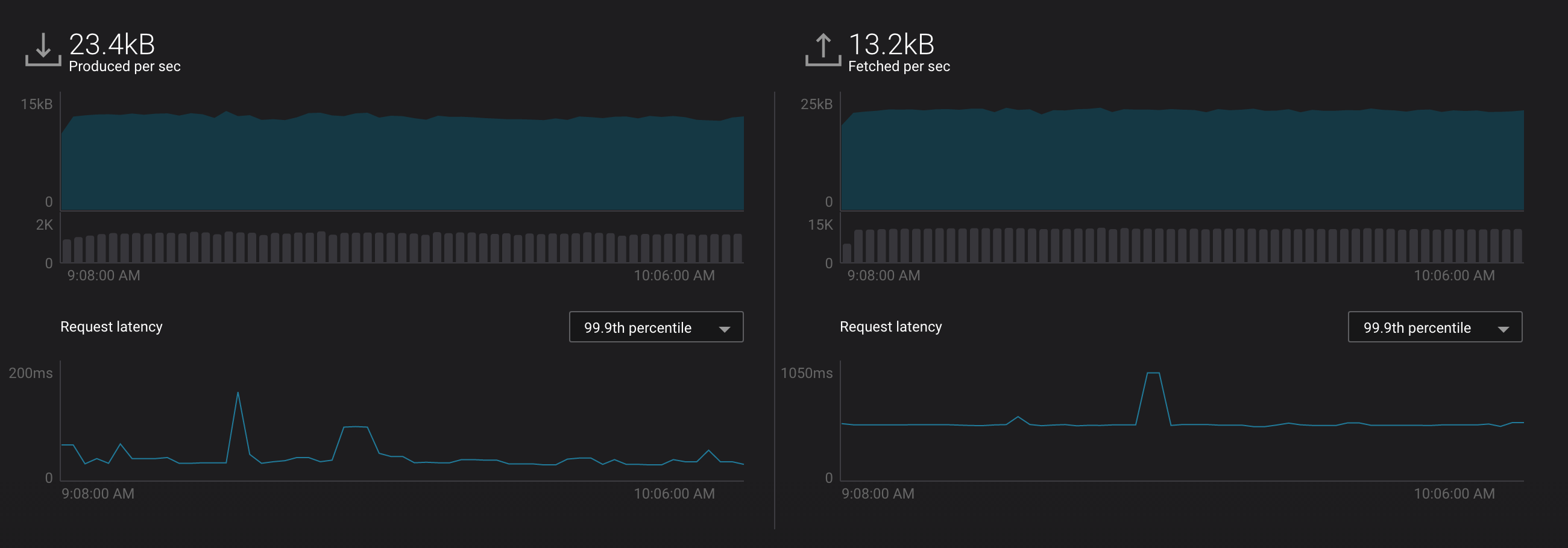Click the arrow of produce latency percentile selector
This screenshot has width=1568, height=548.
pos(725,329)
